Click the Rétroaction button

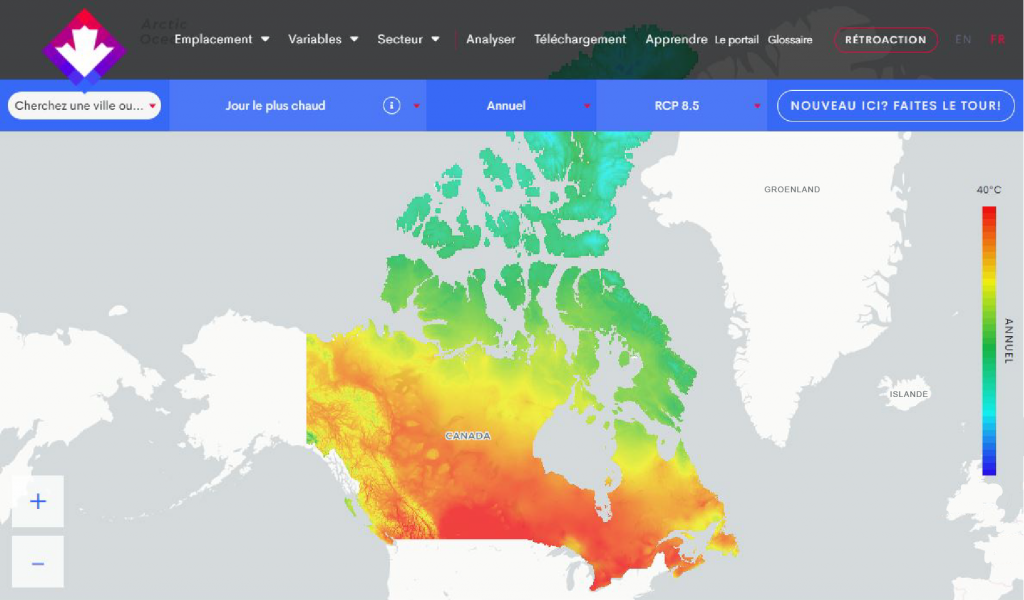[885, 40]
